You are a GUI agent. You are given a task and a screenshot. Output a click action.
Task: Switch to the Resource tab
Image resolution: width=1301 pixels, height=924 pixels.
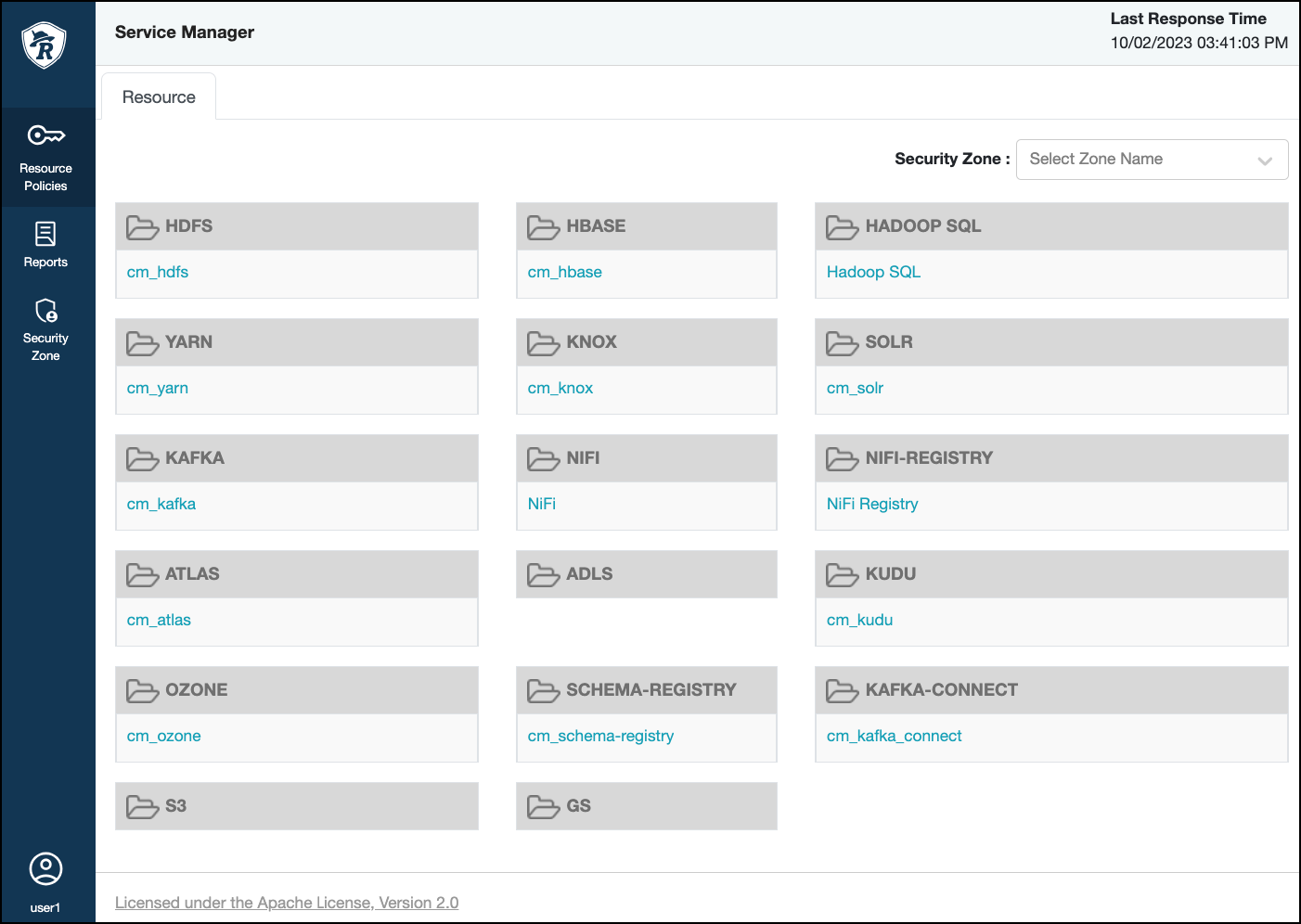click(159, 97)
